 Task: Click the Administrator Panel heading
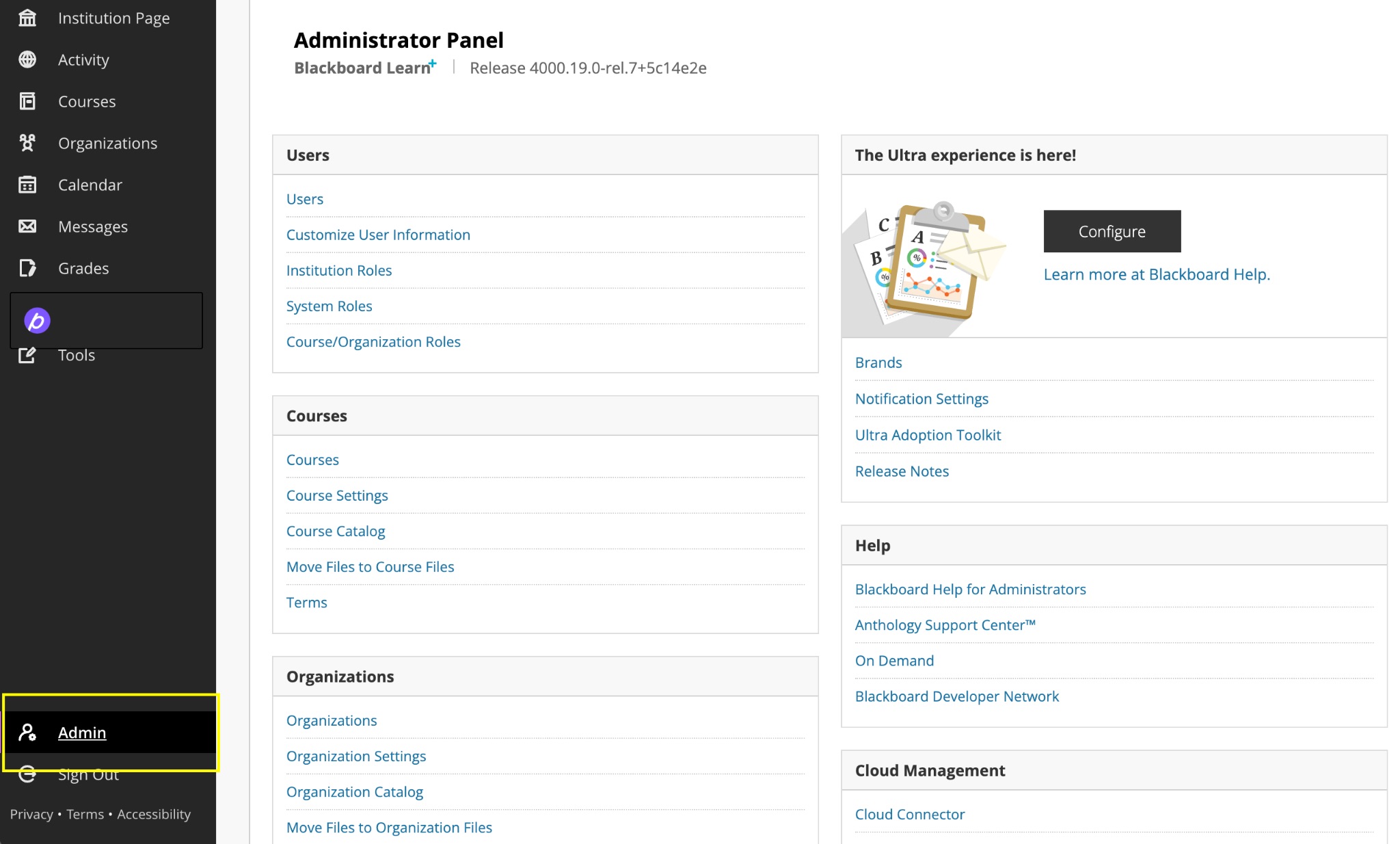click(x=399, y=40)
